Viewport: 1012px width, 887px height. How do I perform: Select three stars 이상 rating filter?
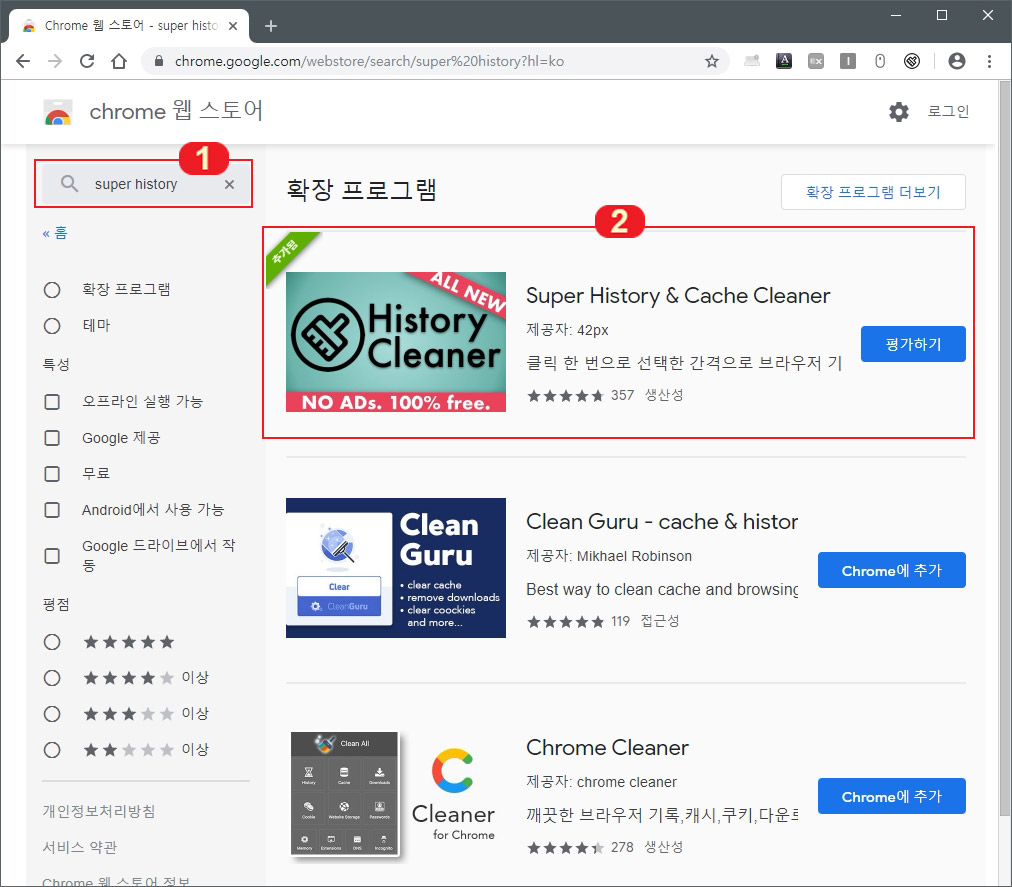tap(52, 714)
